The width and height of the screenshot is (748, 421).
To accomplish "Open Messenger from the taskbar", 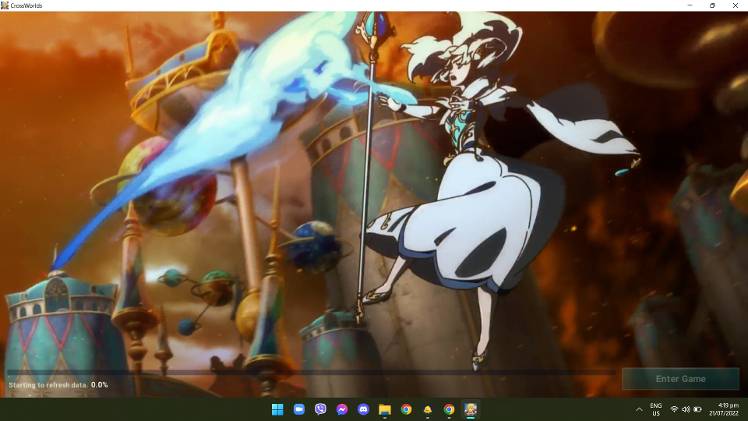I will coord(342,410).
